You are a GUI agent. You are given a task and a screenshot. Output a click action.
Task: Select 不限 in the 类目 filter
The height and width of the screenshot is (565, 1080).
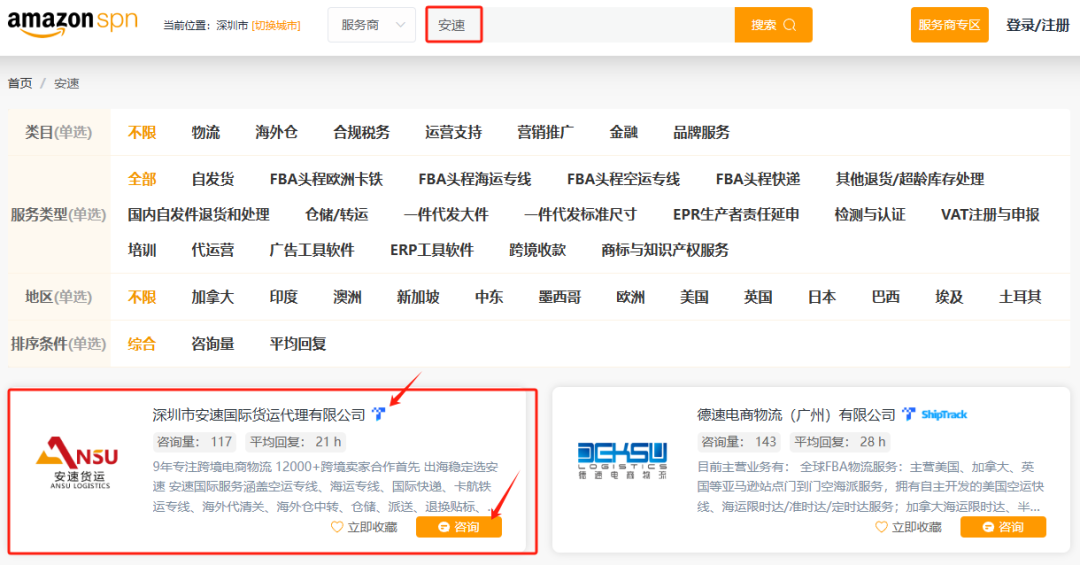[142, 132]
